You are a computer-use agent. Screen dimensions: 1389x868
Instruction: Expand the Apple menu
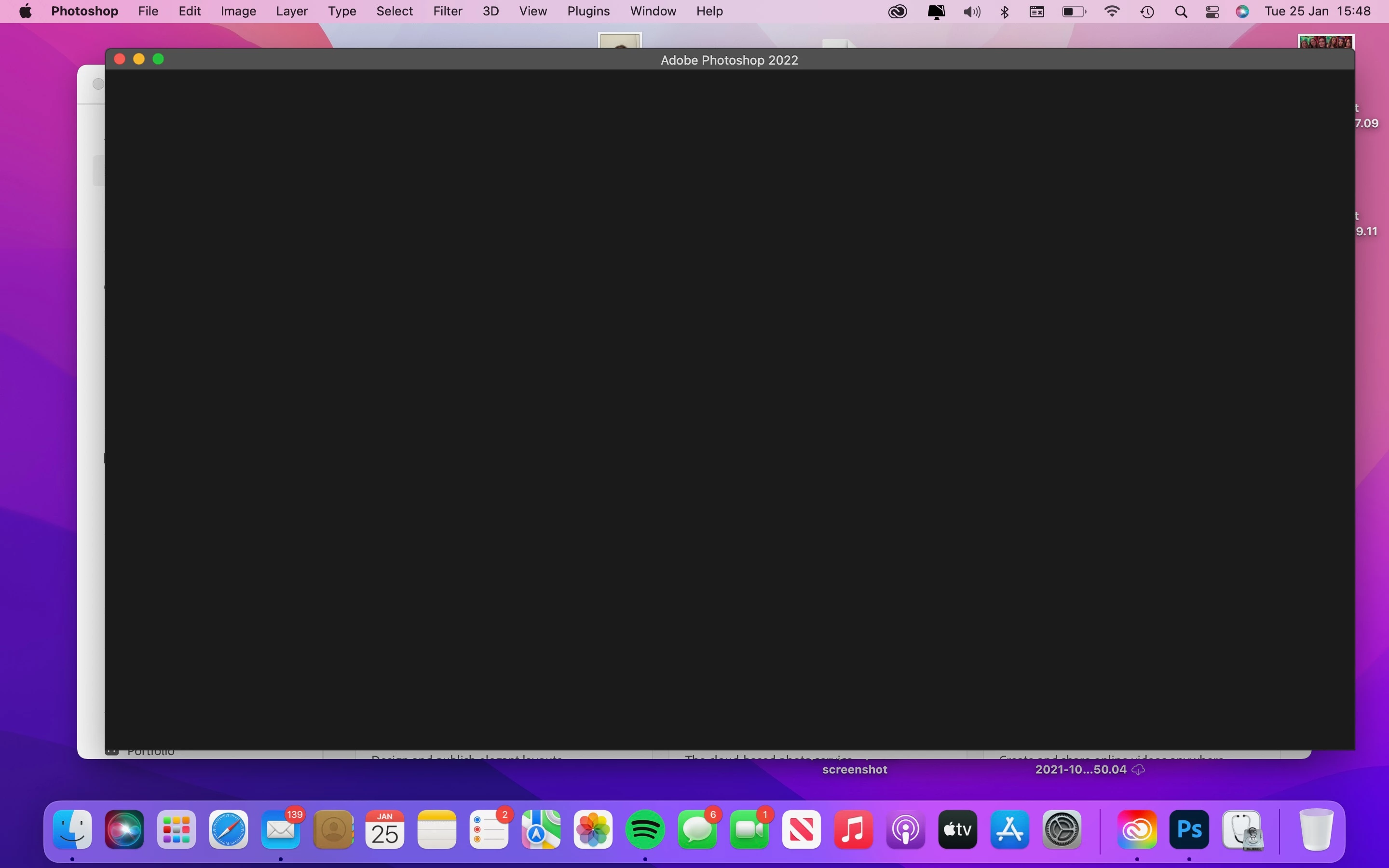click(x=25, y=12)
